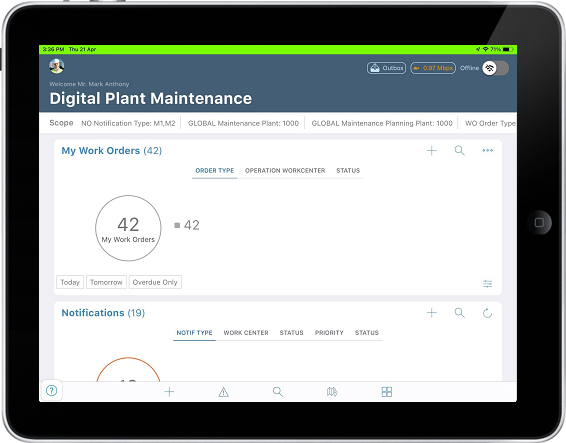Open alerts via bottom warning triangle icon
Screen dimensions: 566x443
point(223,392)
